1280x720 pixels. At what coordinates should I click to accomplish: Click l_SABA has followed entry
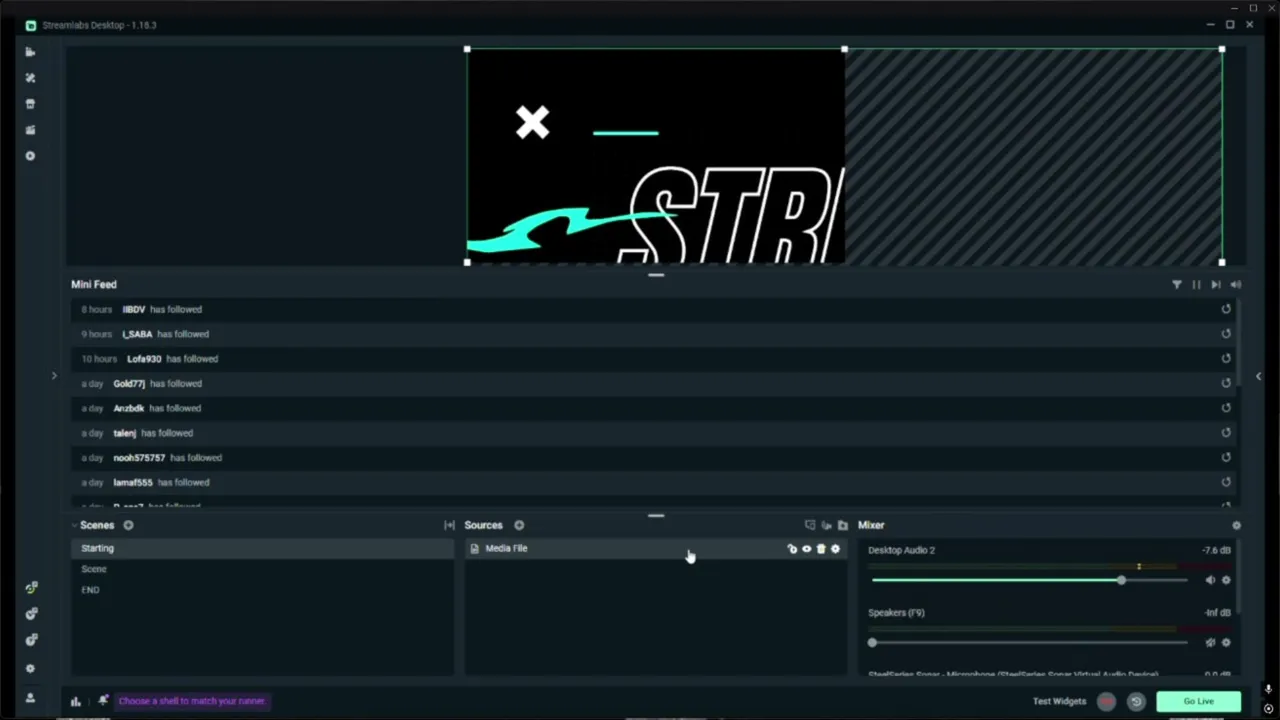click(650, 334)
